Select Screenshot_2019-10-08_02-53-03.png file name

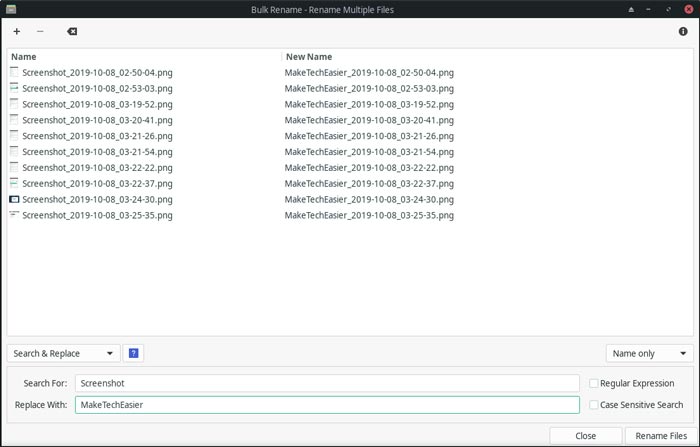(97, 88)
